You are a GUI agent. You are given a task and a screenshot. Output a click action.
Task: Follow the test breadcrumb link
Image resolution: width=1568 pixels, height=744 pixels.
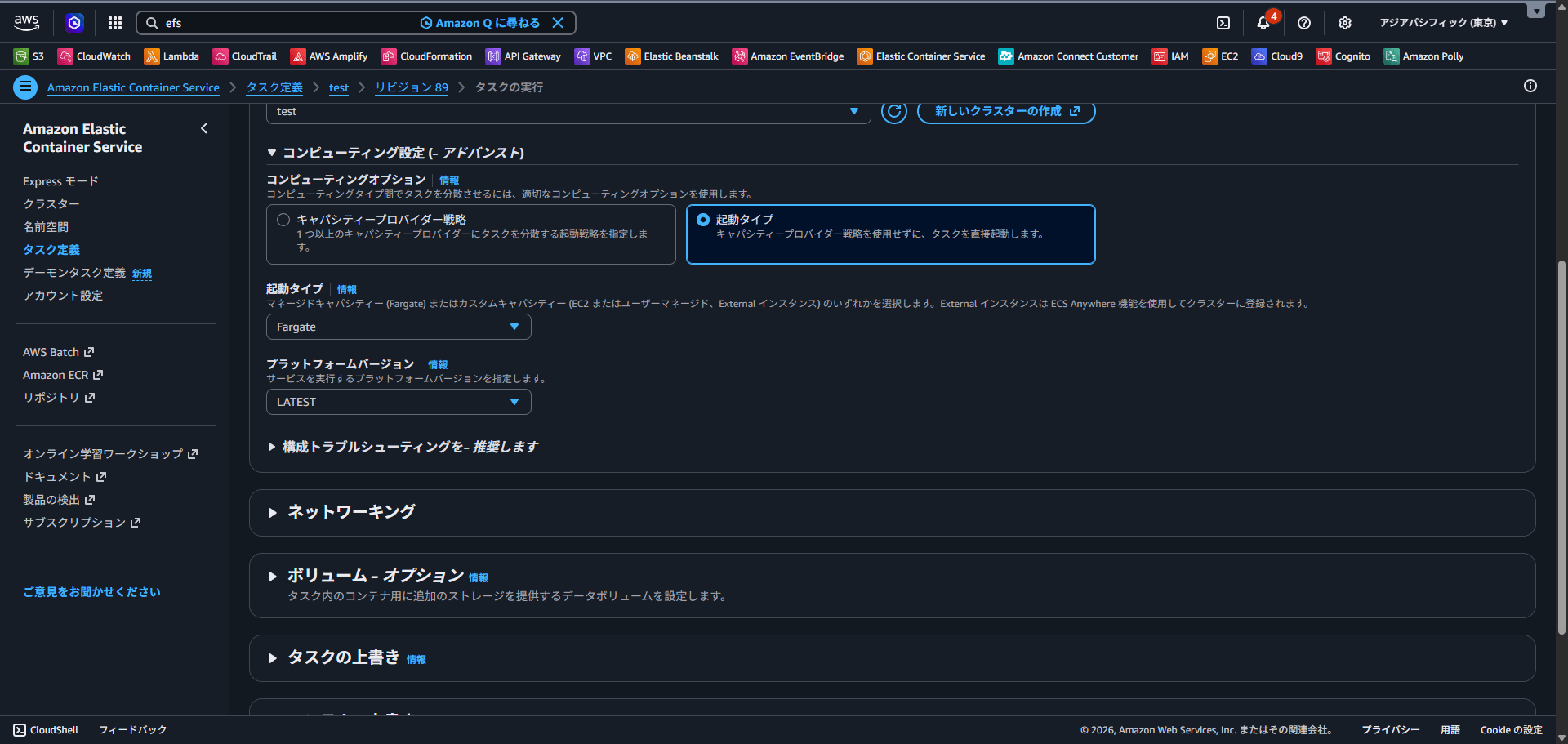[339, 87]
